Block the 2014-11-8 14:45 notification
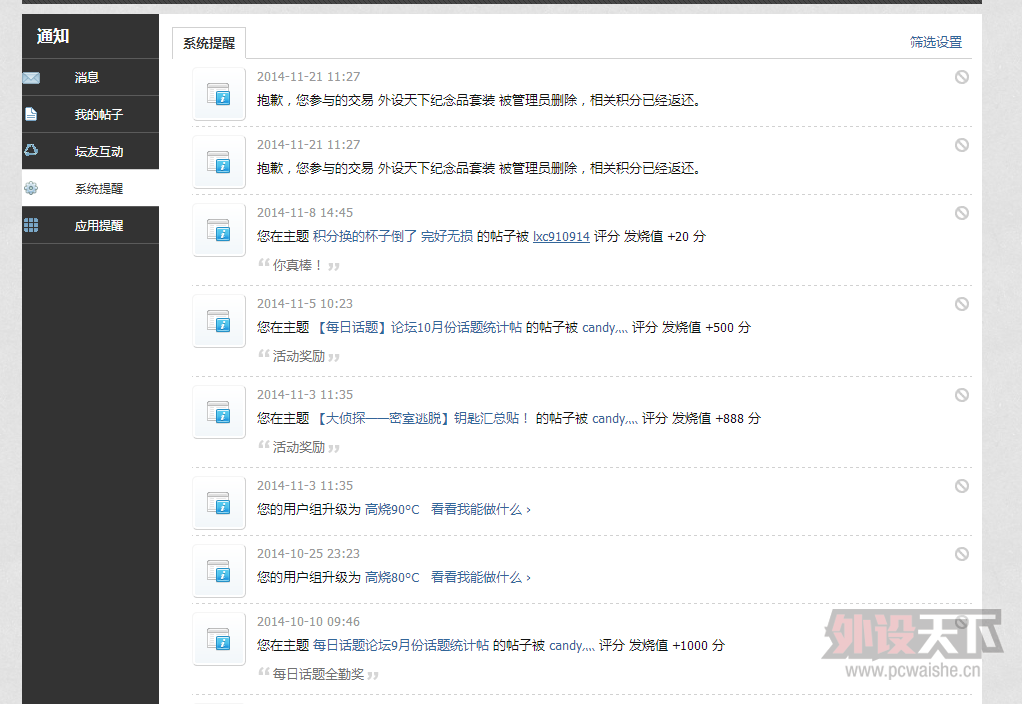 961,213
